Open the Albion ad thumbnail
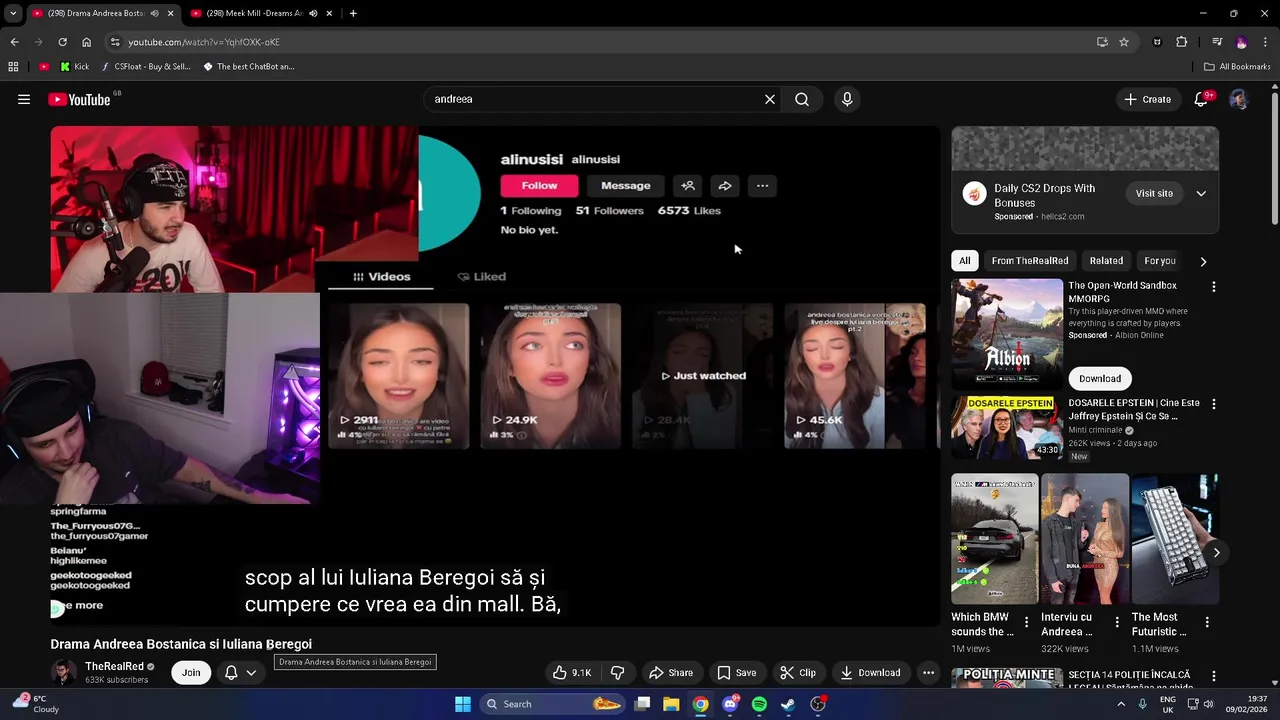 1007,334
